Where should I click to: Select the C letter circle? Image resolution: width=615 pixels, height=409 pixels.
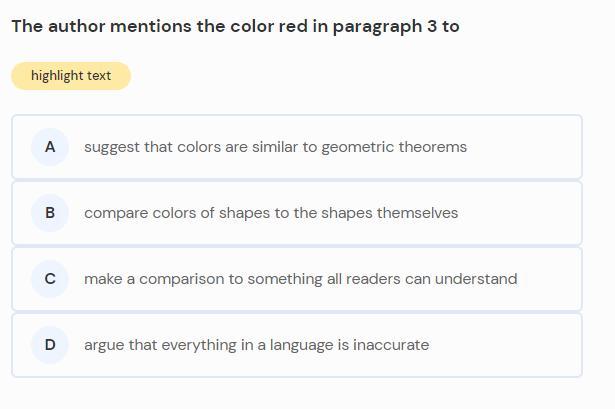coord(50,279)
